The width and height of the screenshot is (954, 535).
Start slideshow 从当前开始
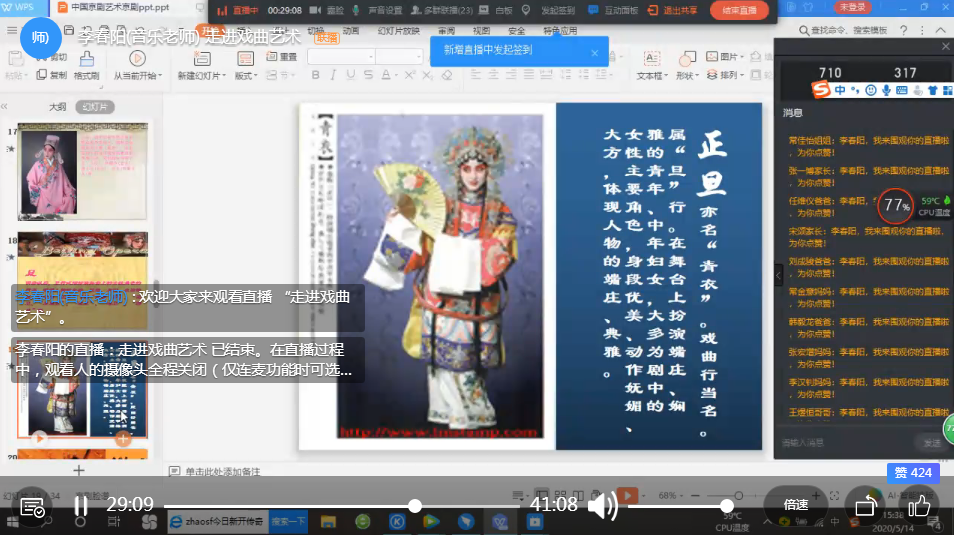tap(138, 65)
